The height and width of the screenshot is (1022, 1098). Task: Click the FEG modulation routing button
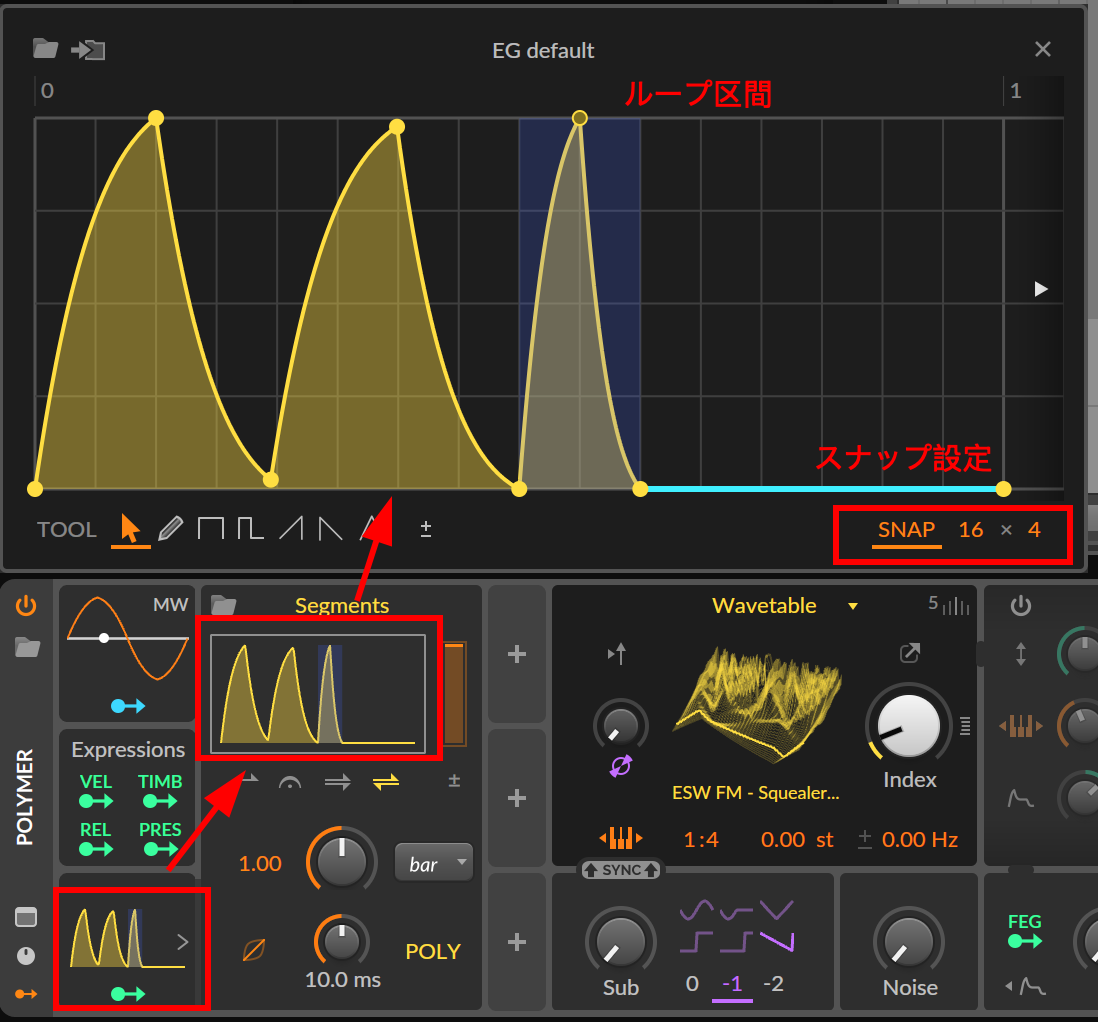(x=1024, y=932)
